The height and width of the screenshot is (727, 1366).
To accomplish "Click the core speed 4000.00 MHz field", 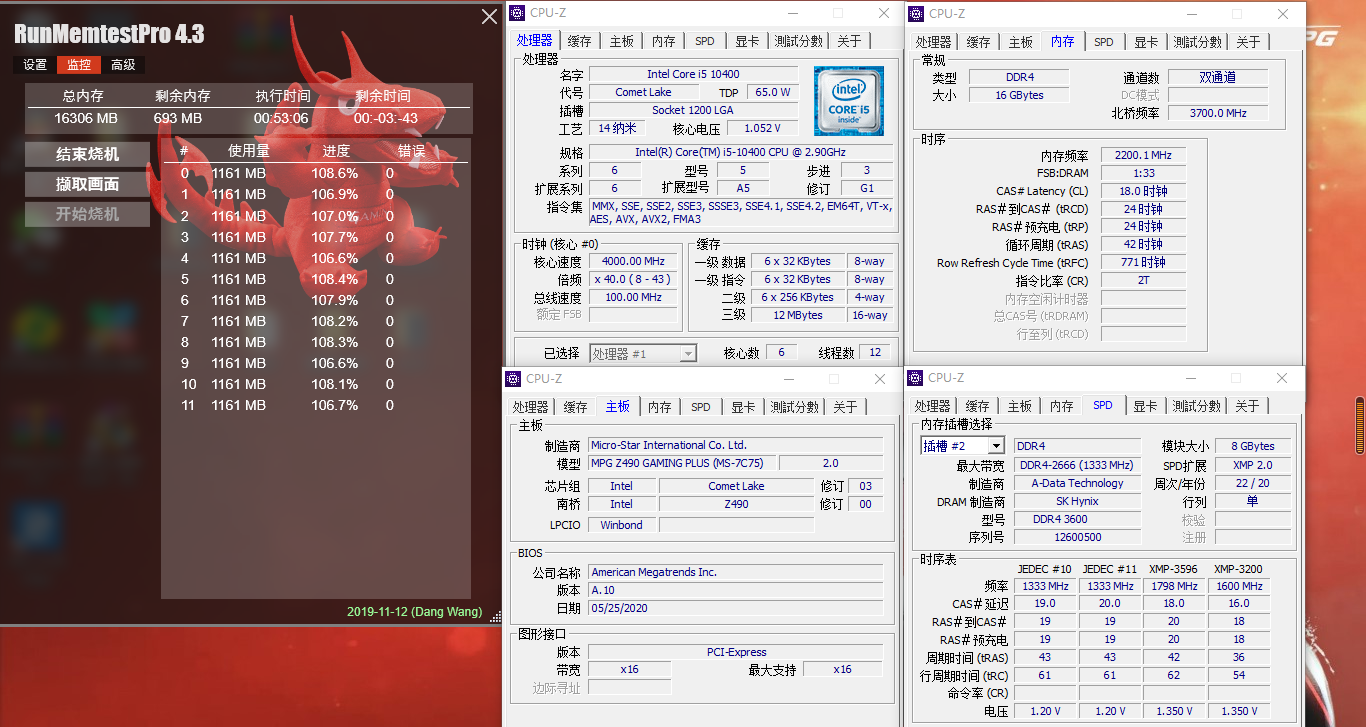I will pos(635,261).
